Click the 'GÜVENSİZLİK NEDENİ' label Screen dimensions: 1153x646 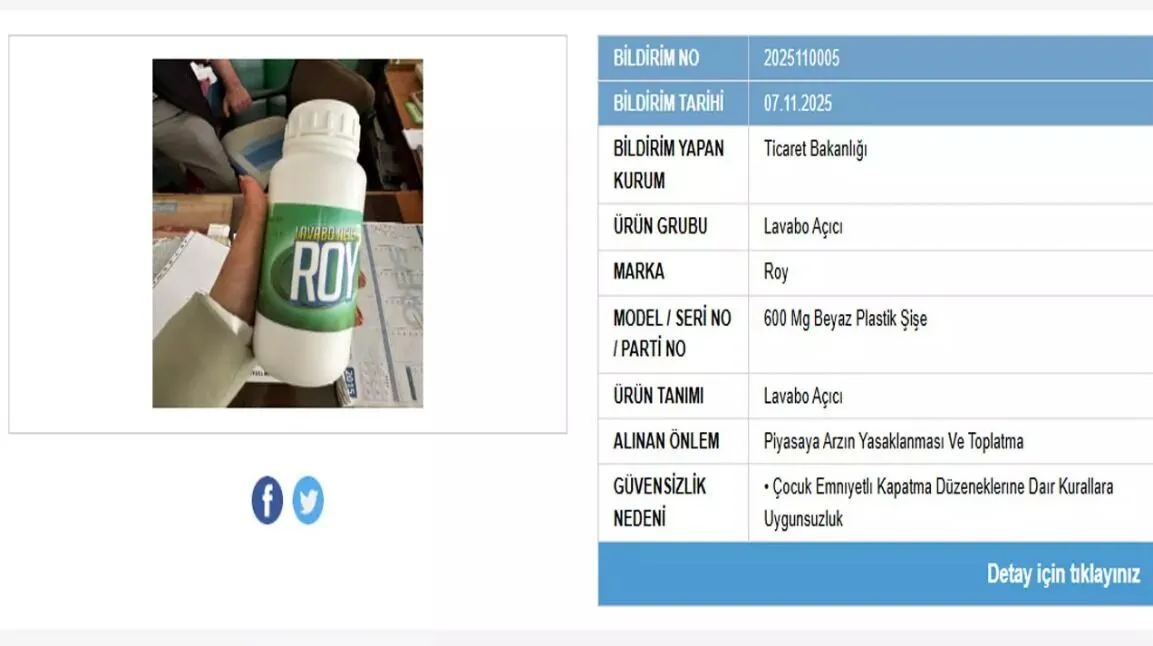click(x=659, y=503)
